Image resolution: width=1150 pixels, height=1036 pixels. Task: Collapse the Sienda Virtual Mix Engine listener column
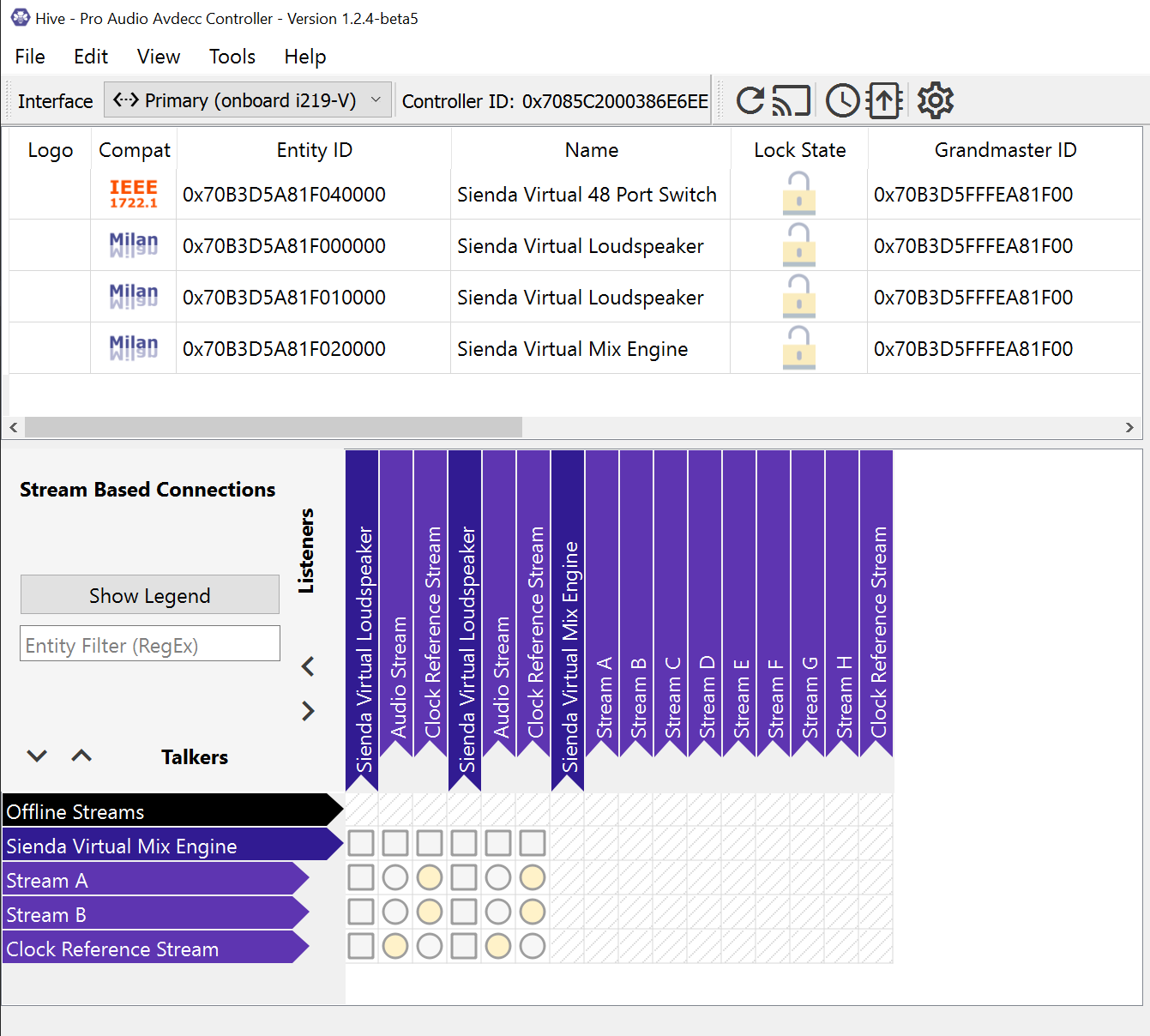click(568, 619)
